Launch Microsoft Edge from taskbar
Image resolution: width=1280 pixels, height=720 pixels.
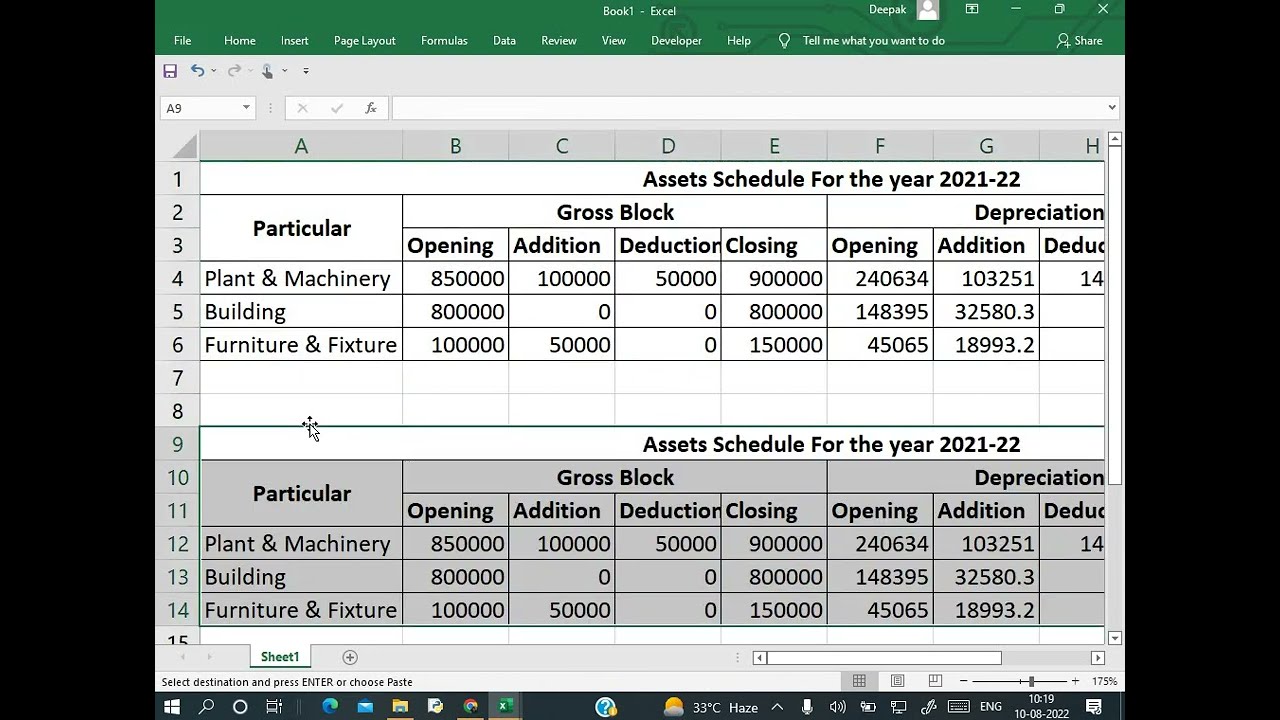tap(330, 706)
